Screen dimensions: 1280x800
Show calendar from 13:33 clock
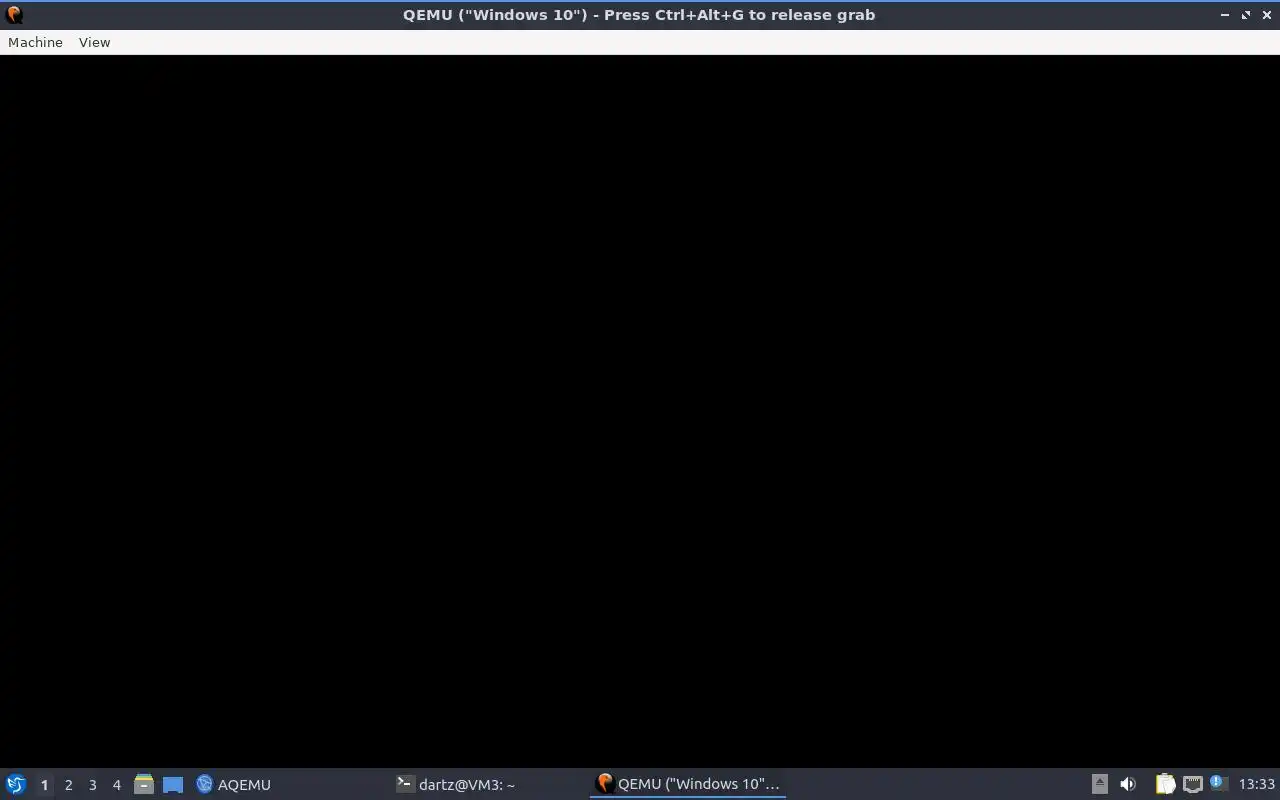click(x=1257, y=784)
